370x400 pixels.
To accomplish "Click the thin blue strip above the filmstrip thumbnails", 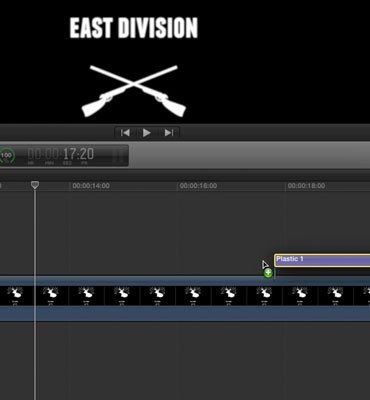I will tap(185, 281).
